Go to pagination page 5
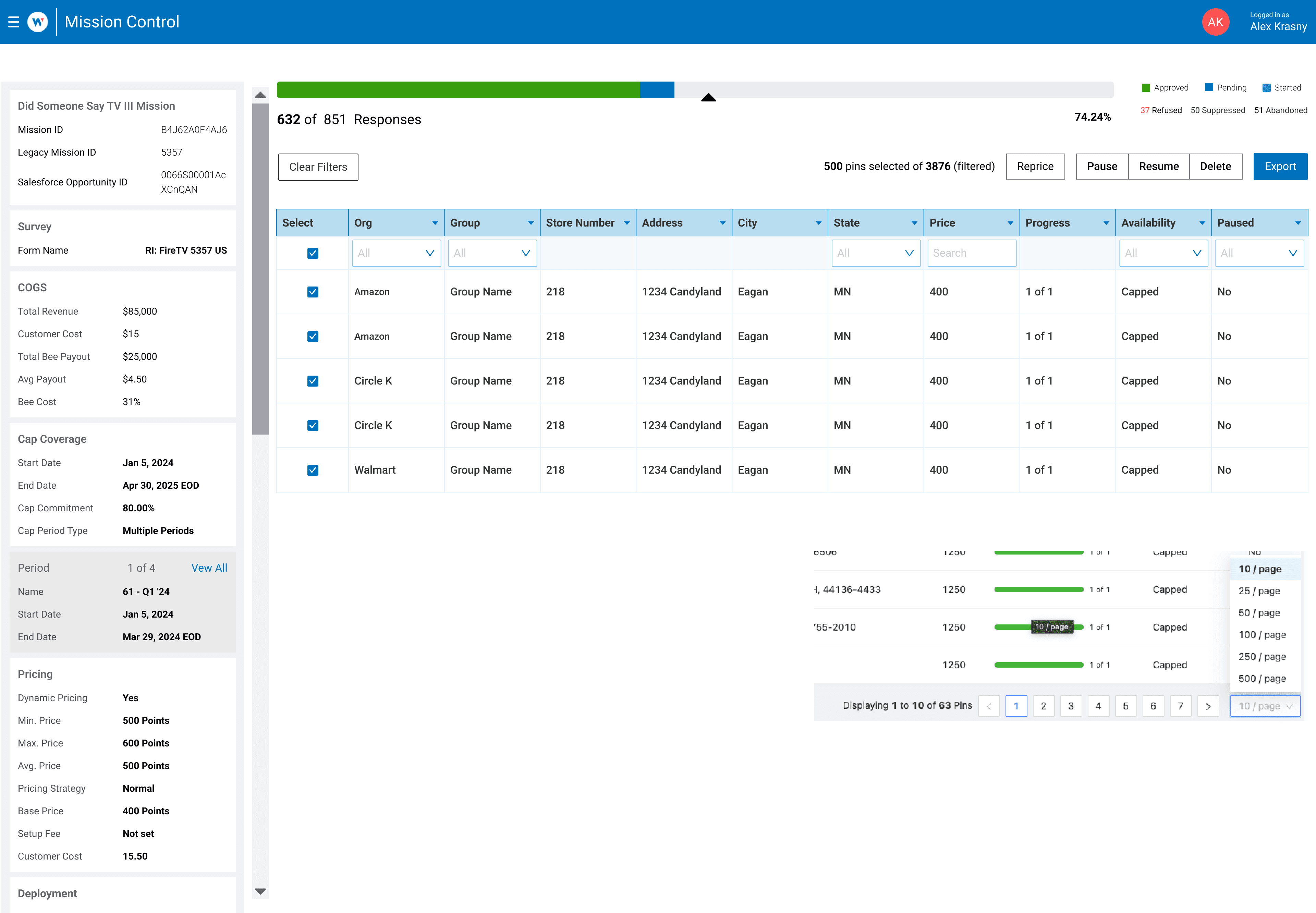This screenshot has width=1316, height=913. (x=1125, y=706)
